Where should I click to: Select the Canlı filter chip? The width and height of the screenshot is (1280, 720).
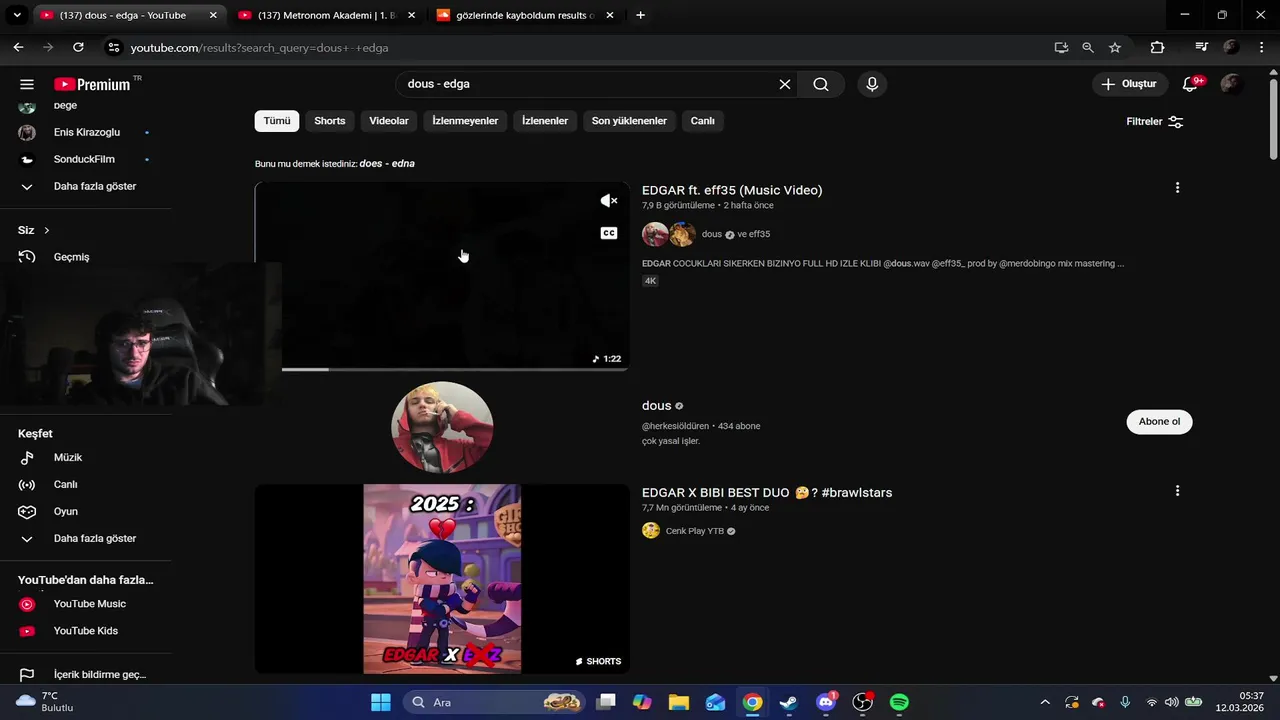coord(703,121)
